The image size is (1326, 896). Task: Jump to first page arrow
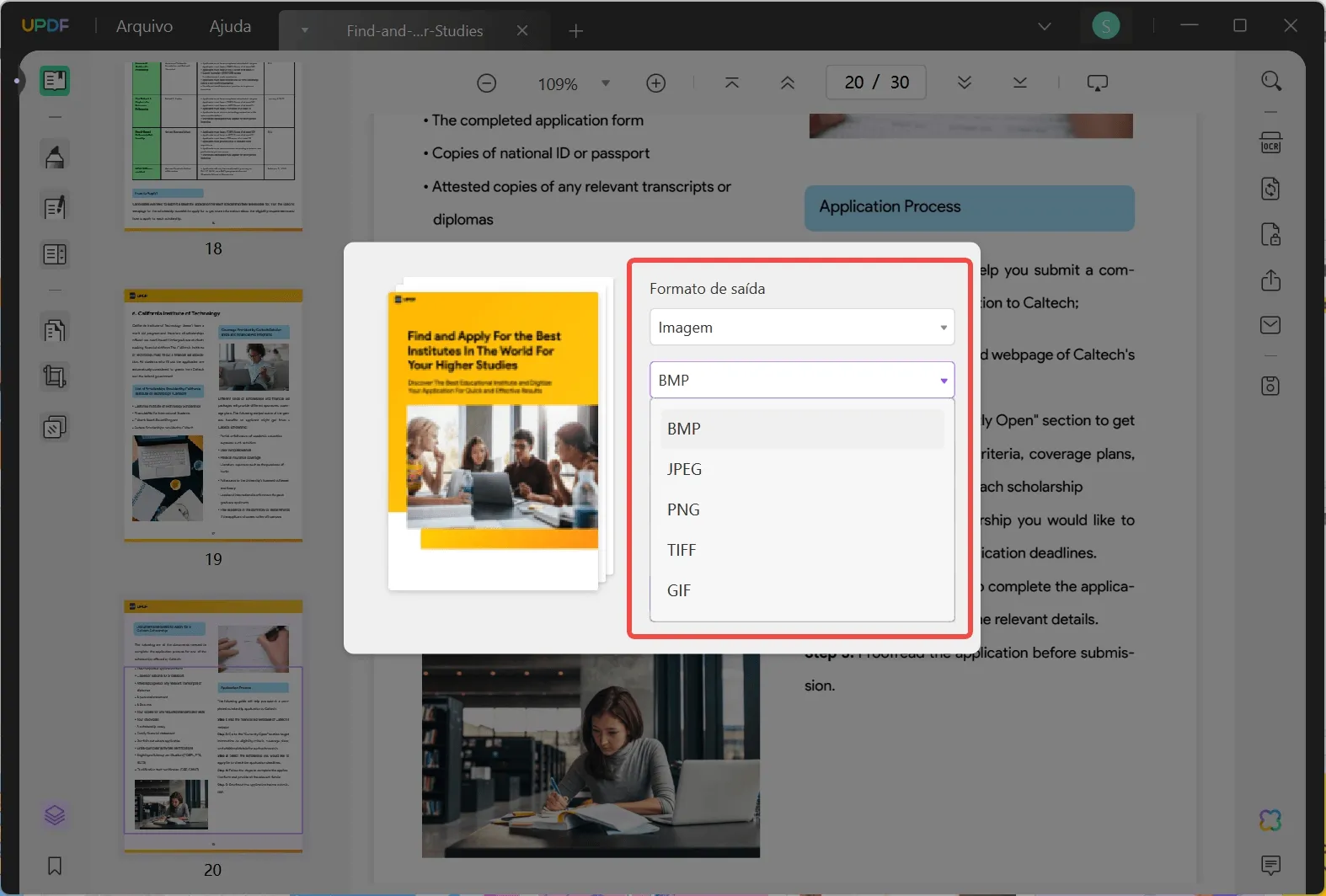732,83
